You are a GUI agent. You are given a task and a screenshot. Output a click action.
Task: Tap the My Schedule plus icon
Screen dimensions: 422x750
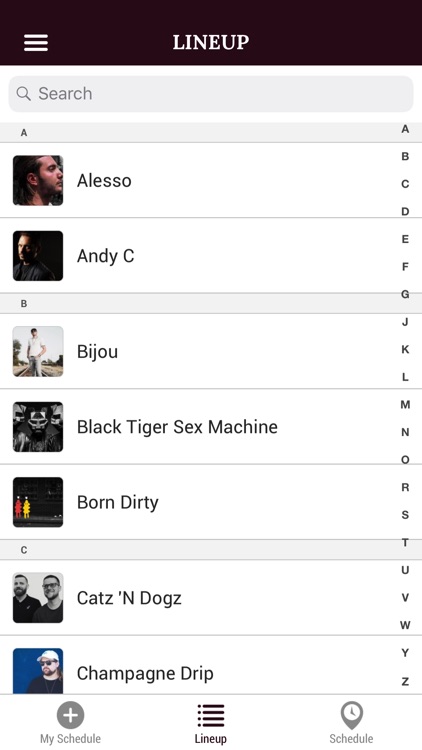point(70,715)
